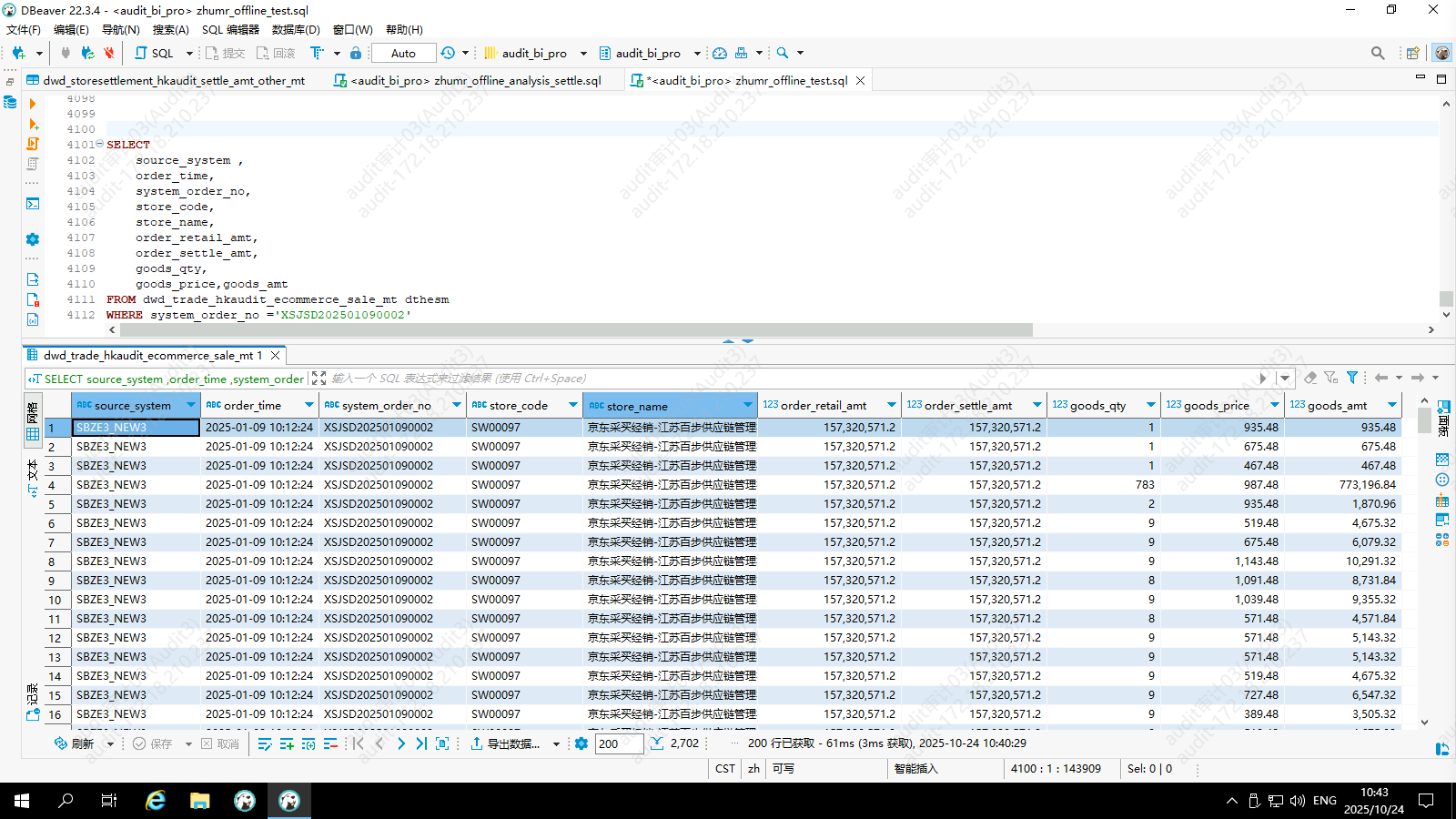The width and height of the screenshot is (1456, 819).
Task: Execute the SQL statement with the orange arrow
Action: (33, 104)
